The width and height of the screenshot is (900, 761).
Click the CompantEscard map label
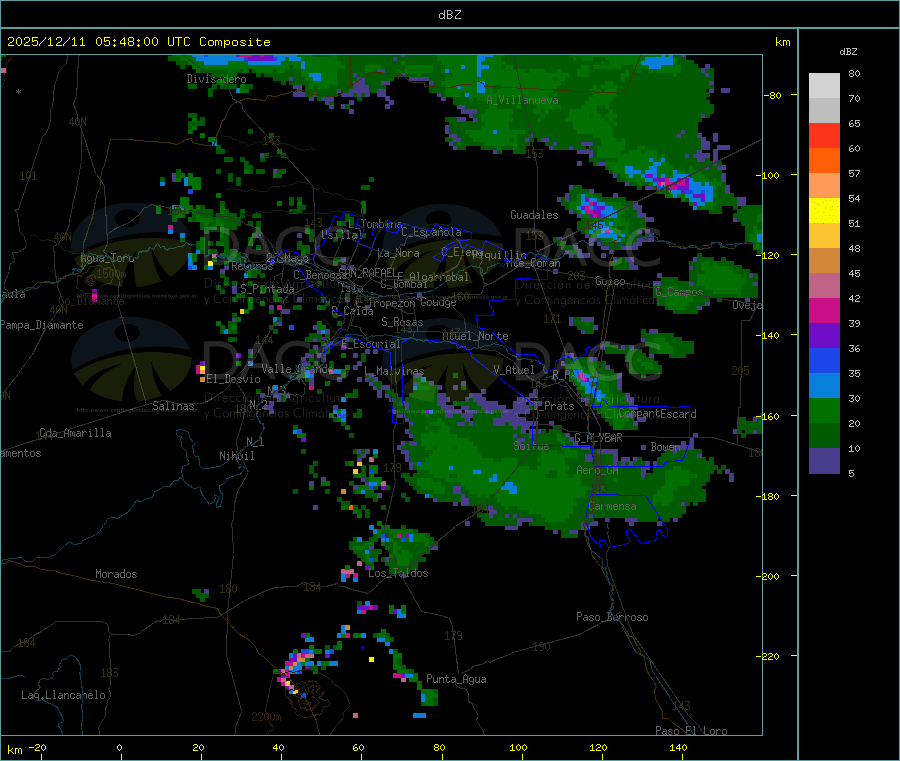click(x=657, y=414)
